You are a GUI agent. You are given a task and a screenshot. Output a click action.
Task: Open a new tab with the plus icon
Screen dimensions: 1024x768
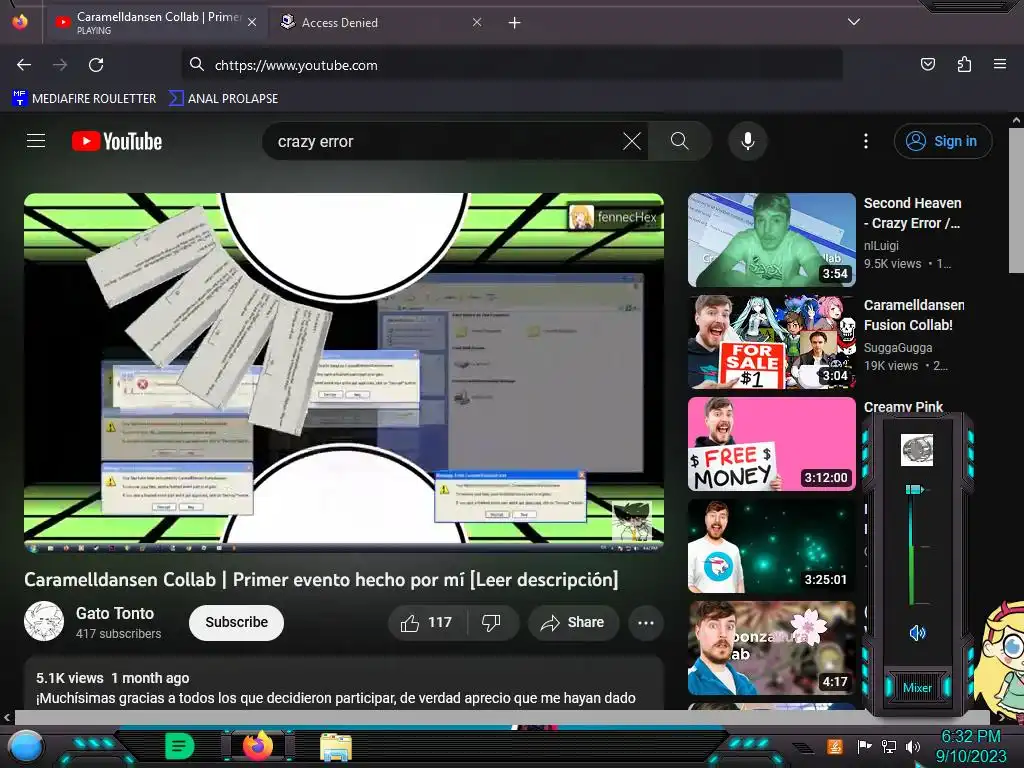[x=515, y=23]
